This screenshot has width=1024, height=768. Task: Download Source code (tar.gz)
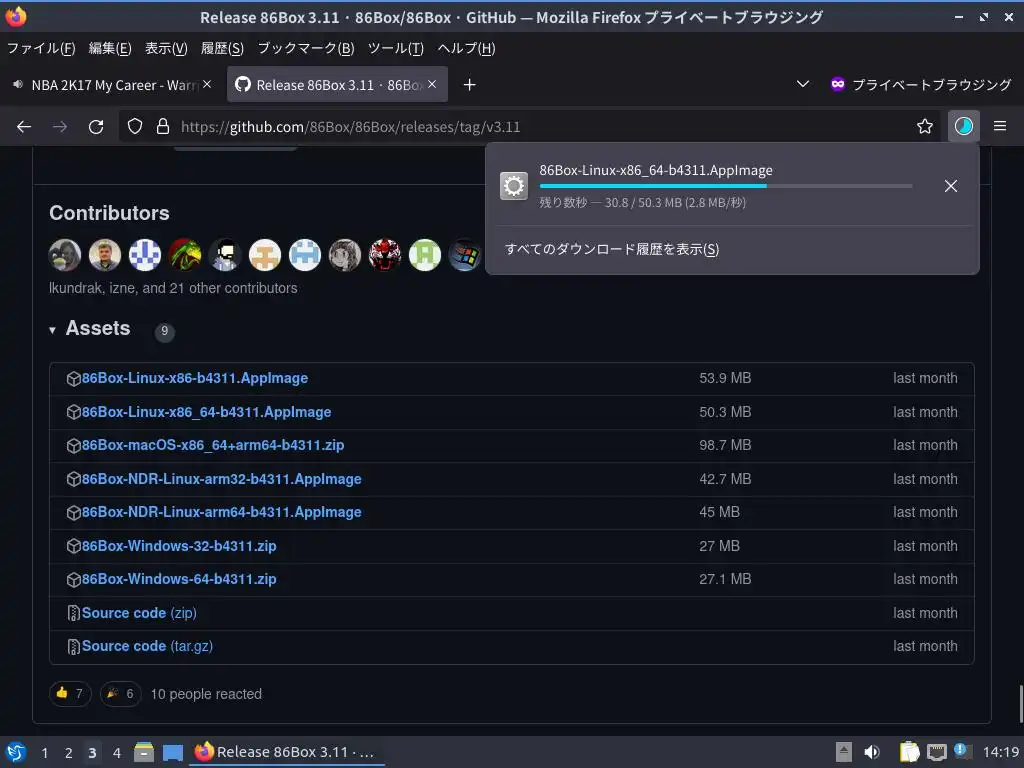[148, 647]
